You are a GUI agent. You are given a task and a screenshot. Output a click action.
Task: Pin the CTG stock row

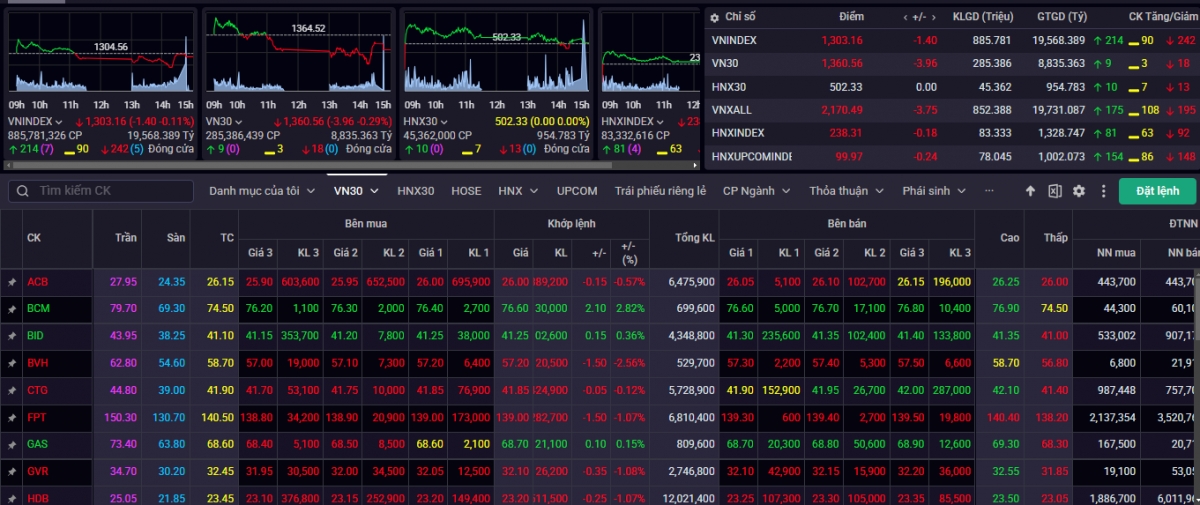tap(12, 391)
